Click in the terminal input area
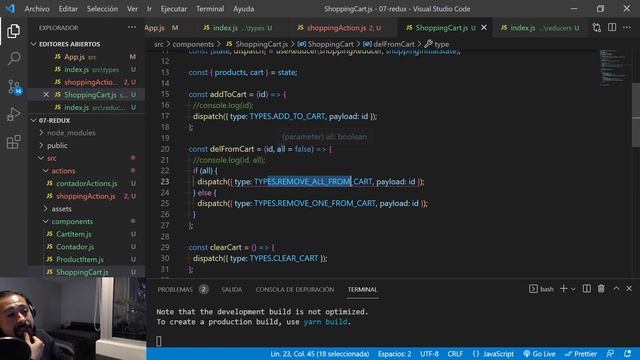Screen dimensions: 640x360 159,341
